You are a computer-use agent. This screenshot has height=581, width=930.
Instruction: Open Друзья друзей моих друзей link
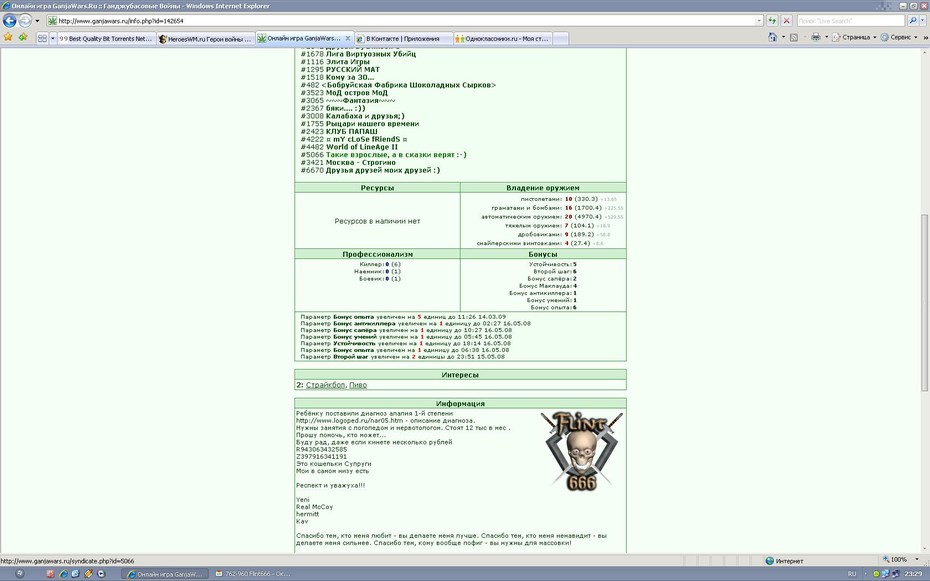[383, 170]
